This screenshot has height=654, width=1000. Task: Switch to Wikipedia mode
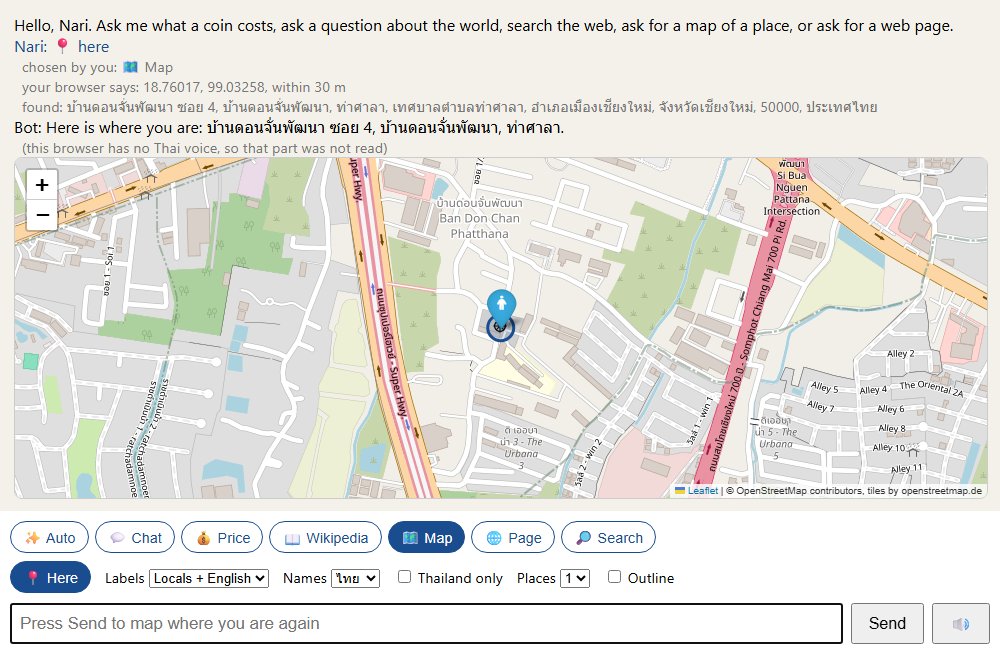pos(325,538)
